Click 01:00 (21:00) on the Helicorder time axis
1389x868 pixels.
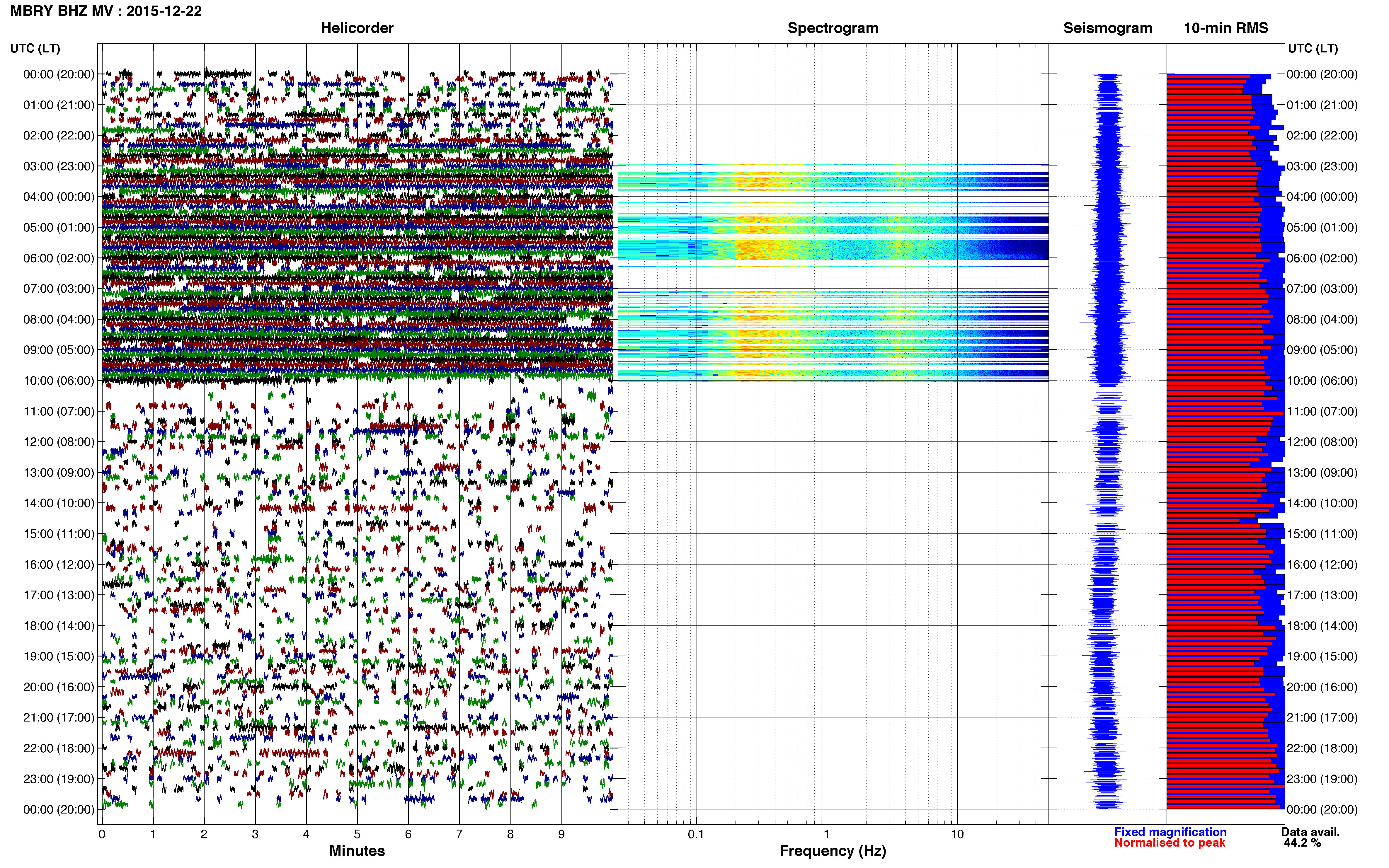(59, 105)
